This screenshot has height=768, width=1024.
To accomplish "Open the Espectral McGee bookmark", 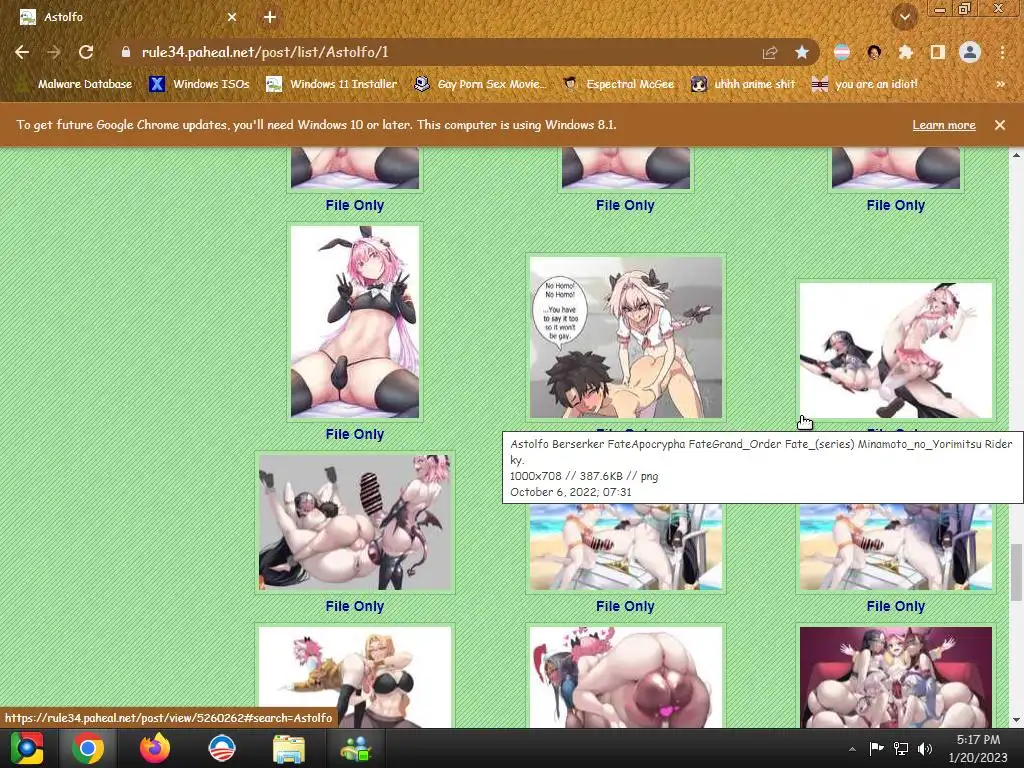I will 619,84.
